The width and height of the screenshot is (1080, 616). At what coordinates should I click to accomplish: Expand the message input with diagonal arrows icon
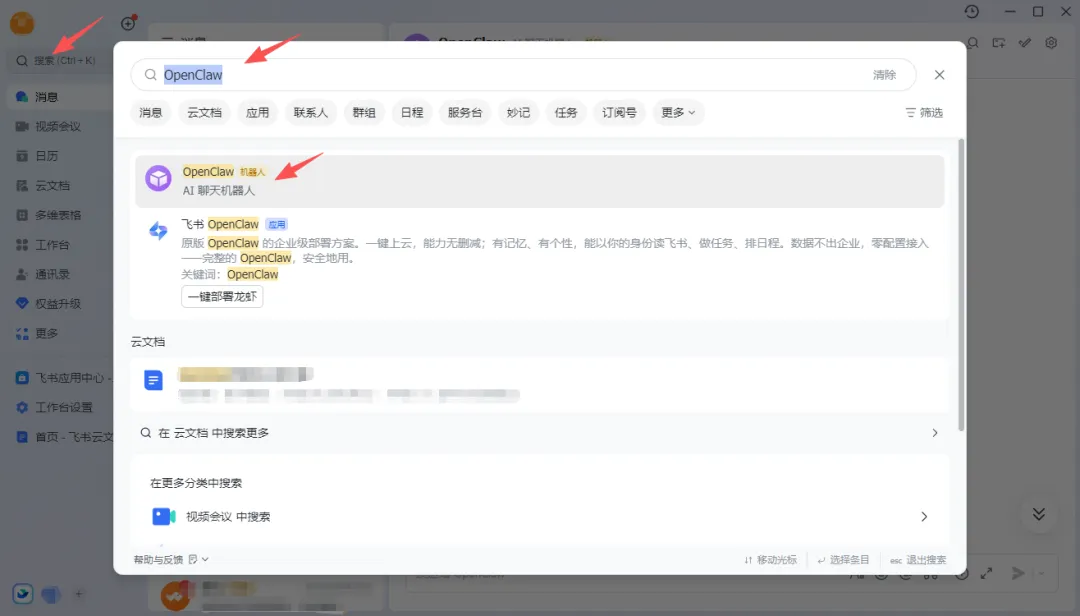point(986,573)
